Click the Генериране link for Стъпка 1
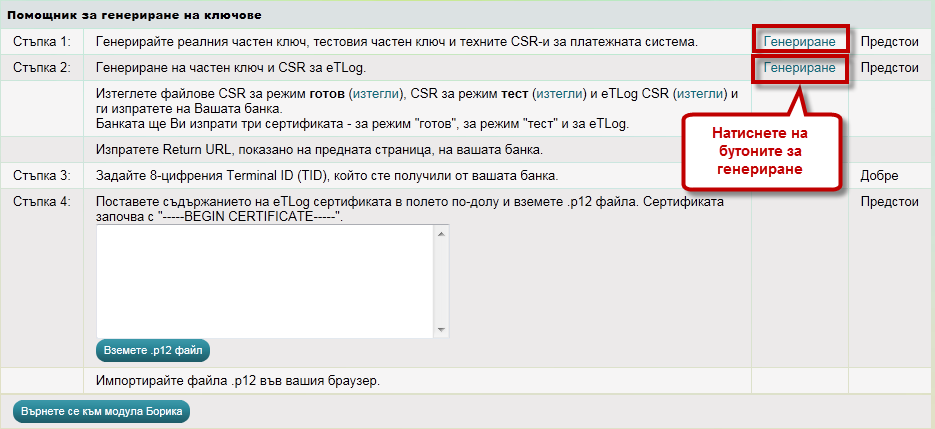Screen dimensions: 935x429 click(x=799, y=41)
